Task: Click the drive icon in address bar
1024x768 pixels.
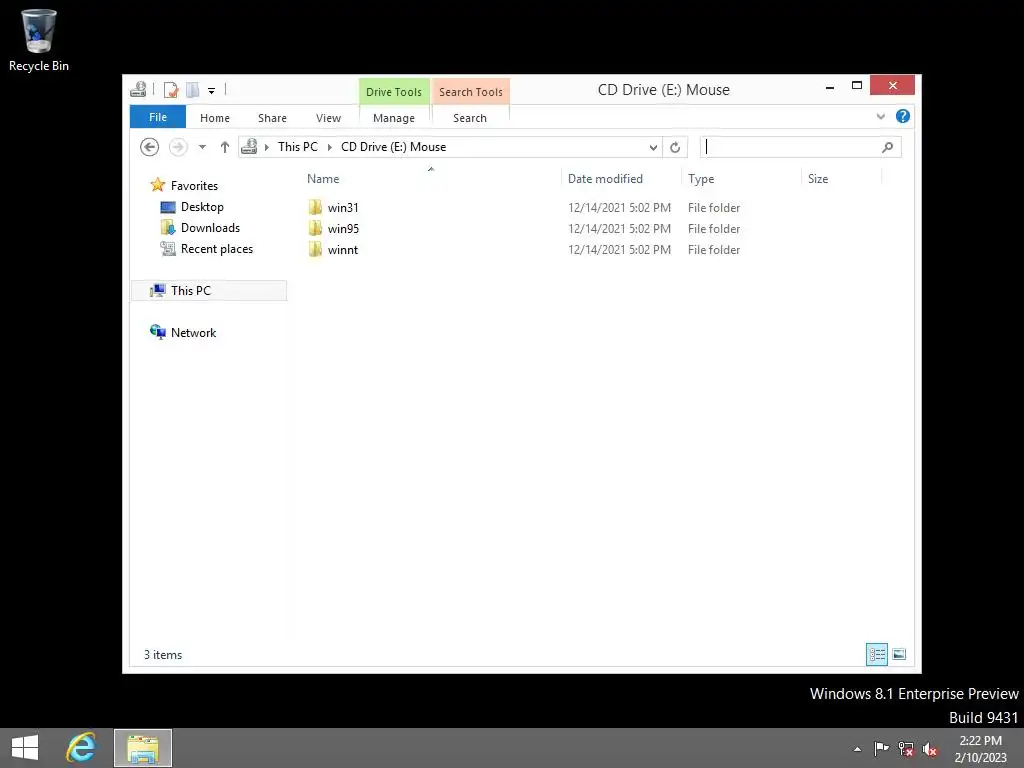Action: (x=249, y=147)
